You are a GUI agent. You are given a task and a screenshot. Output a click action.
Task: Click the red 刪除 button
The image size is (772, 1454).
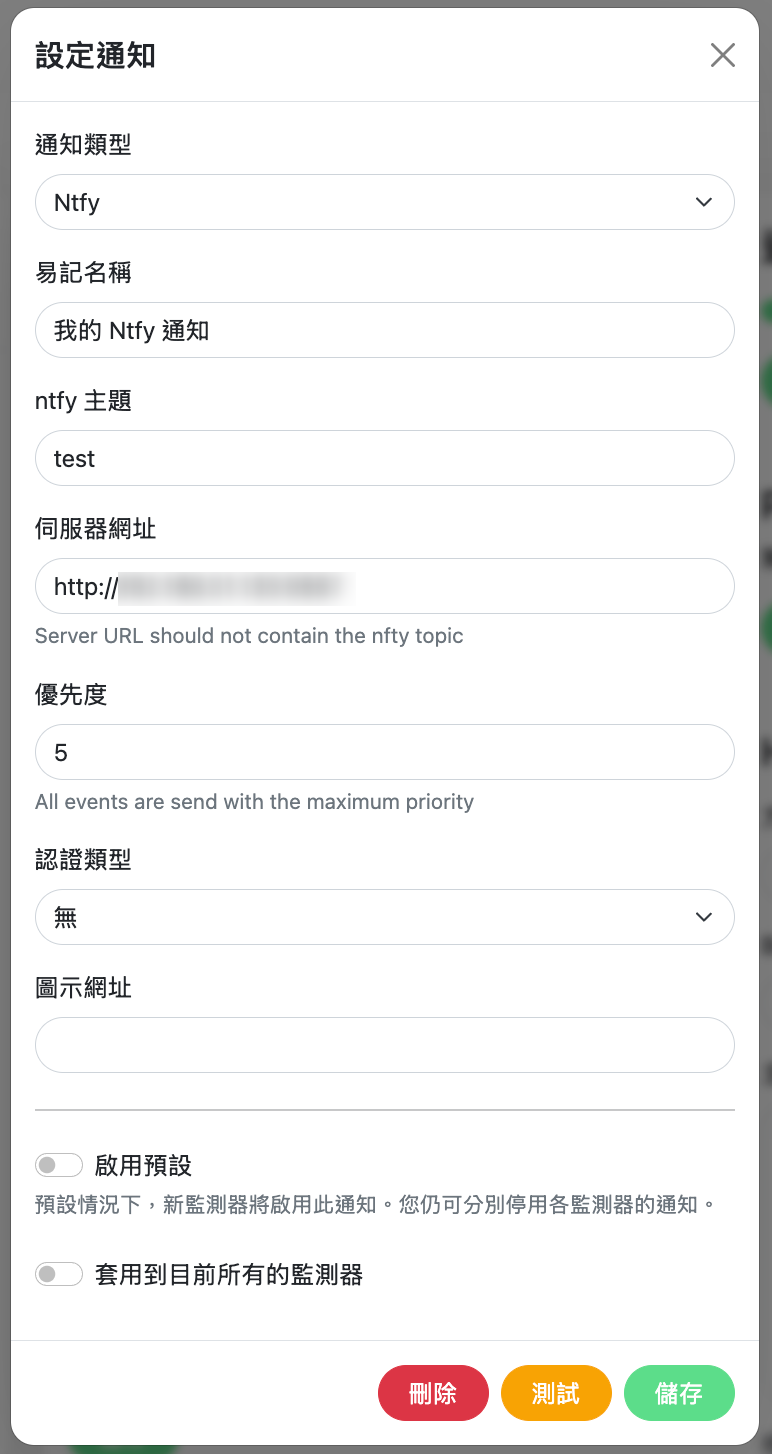point(433,1393)
